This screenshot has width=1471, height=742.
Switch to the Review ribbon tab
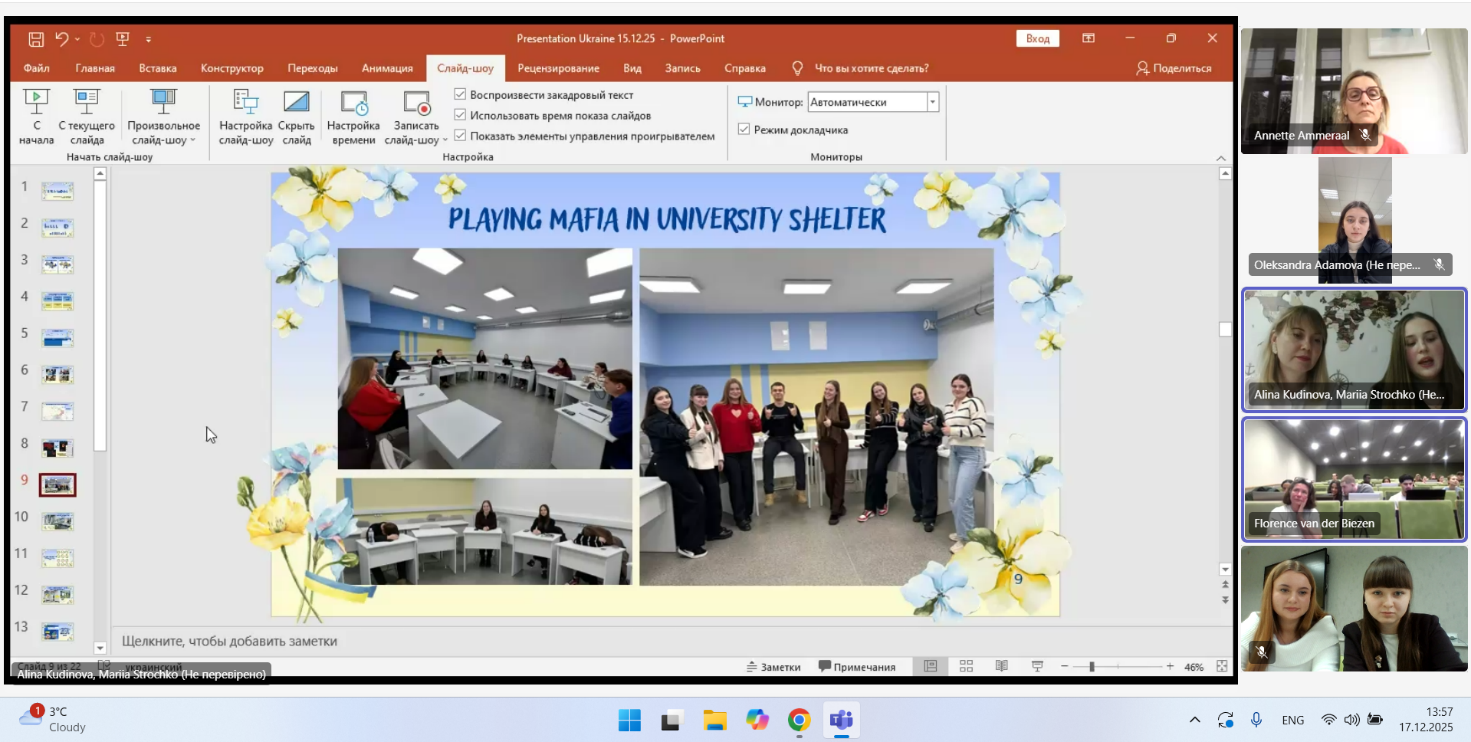pos(558,68)
